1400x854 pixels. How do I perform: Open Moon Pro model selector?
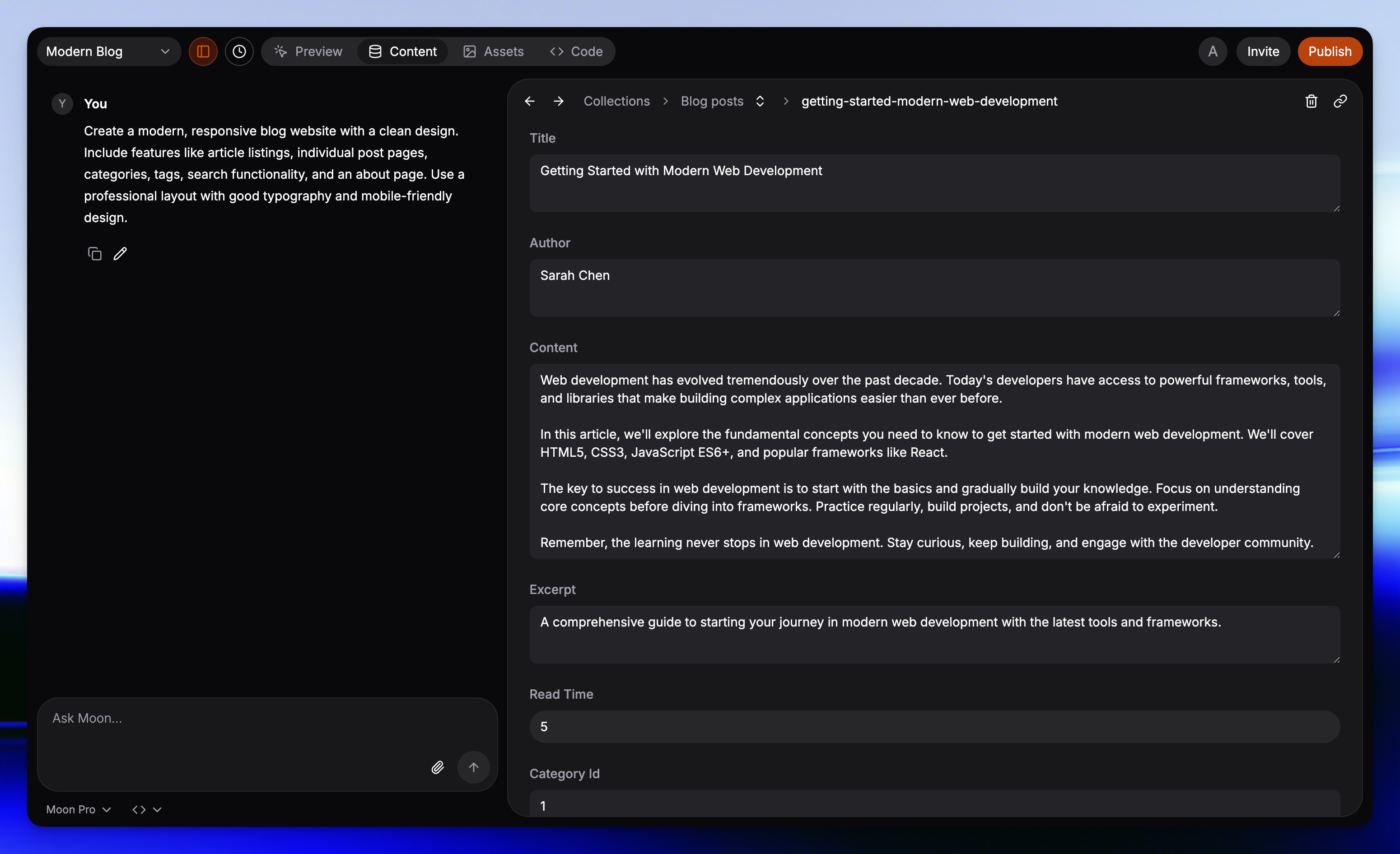79,809
